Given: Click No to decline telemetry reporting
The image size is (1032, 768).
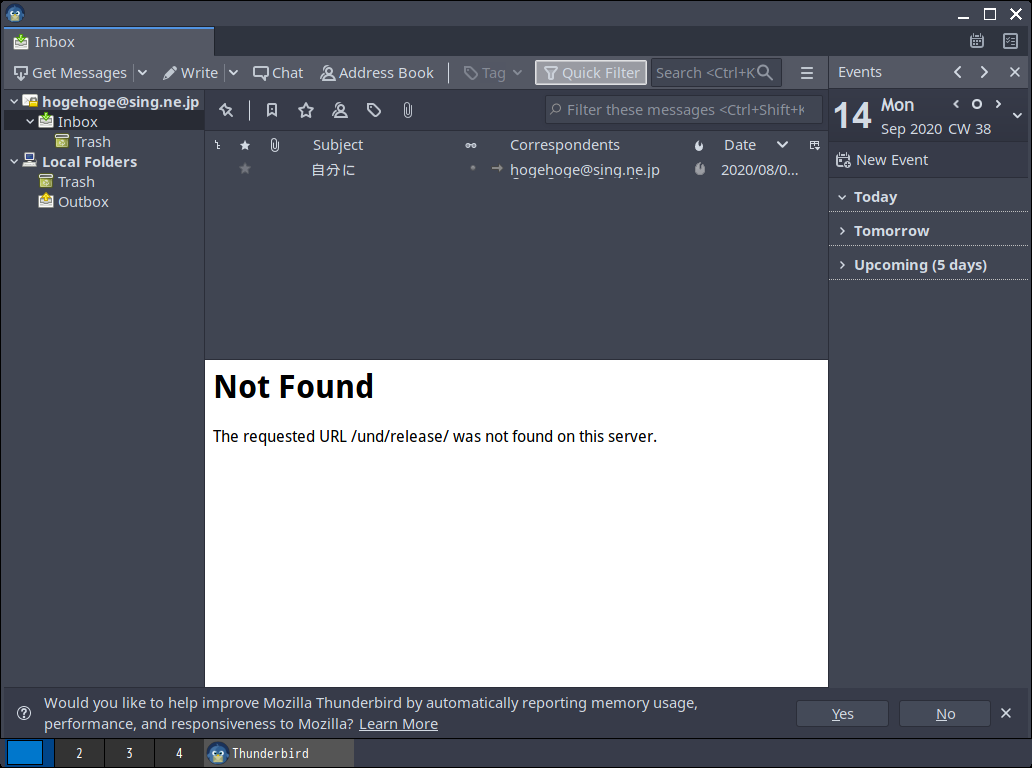Looking at the screenshot, I should point(945,713).
